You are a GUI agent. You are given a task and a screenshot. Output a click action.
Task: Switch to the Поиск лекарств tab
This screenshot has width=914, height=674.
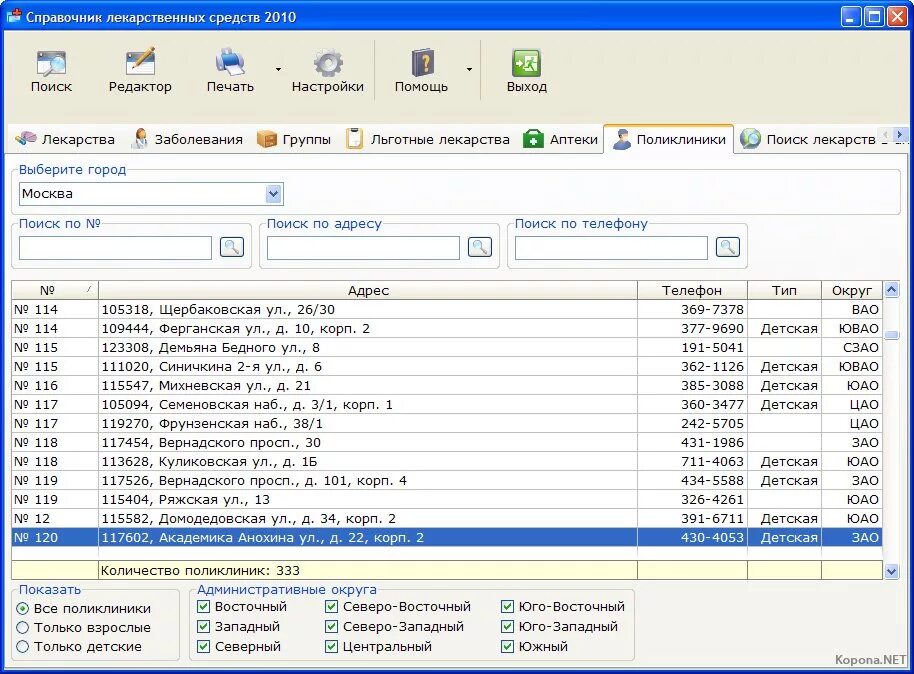pyautogui.click(x=808, y=139)
